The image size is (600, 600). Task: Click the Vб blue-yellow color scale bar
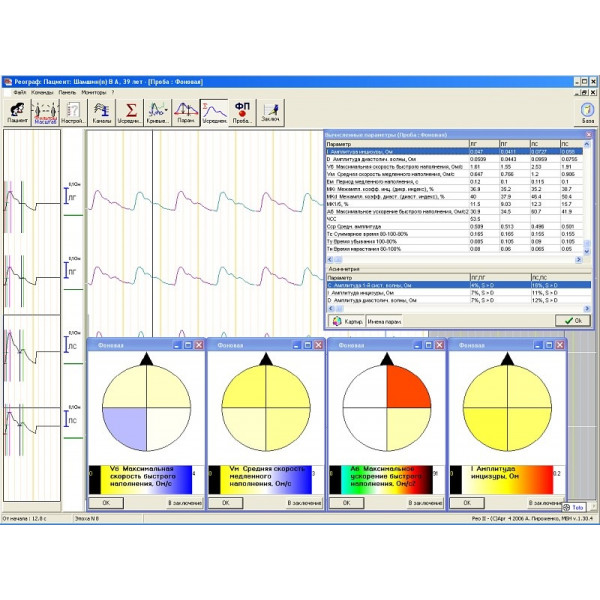[140, 479]
